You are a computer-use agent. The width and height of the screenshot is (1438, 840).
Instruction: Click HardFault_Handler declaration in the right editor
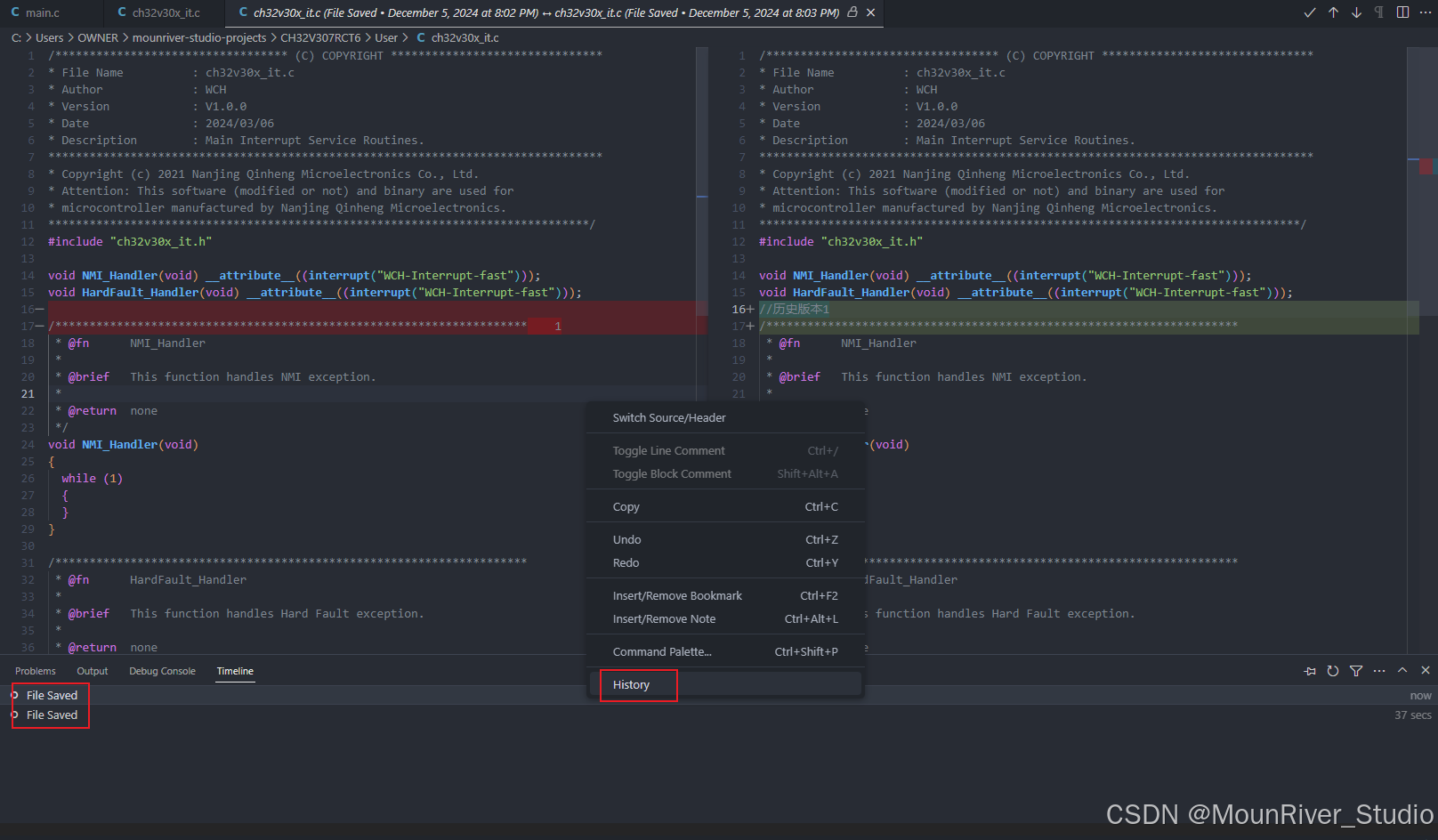click(1025, 292)
